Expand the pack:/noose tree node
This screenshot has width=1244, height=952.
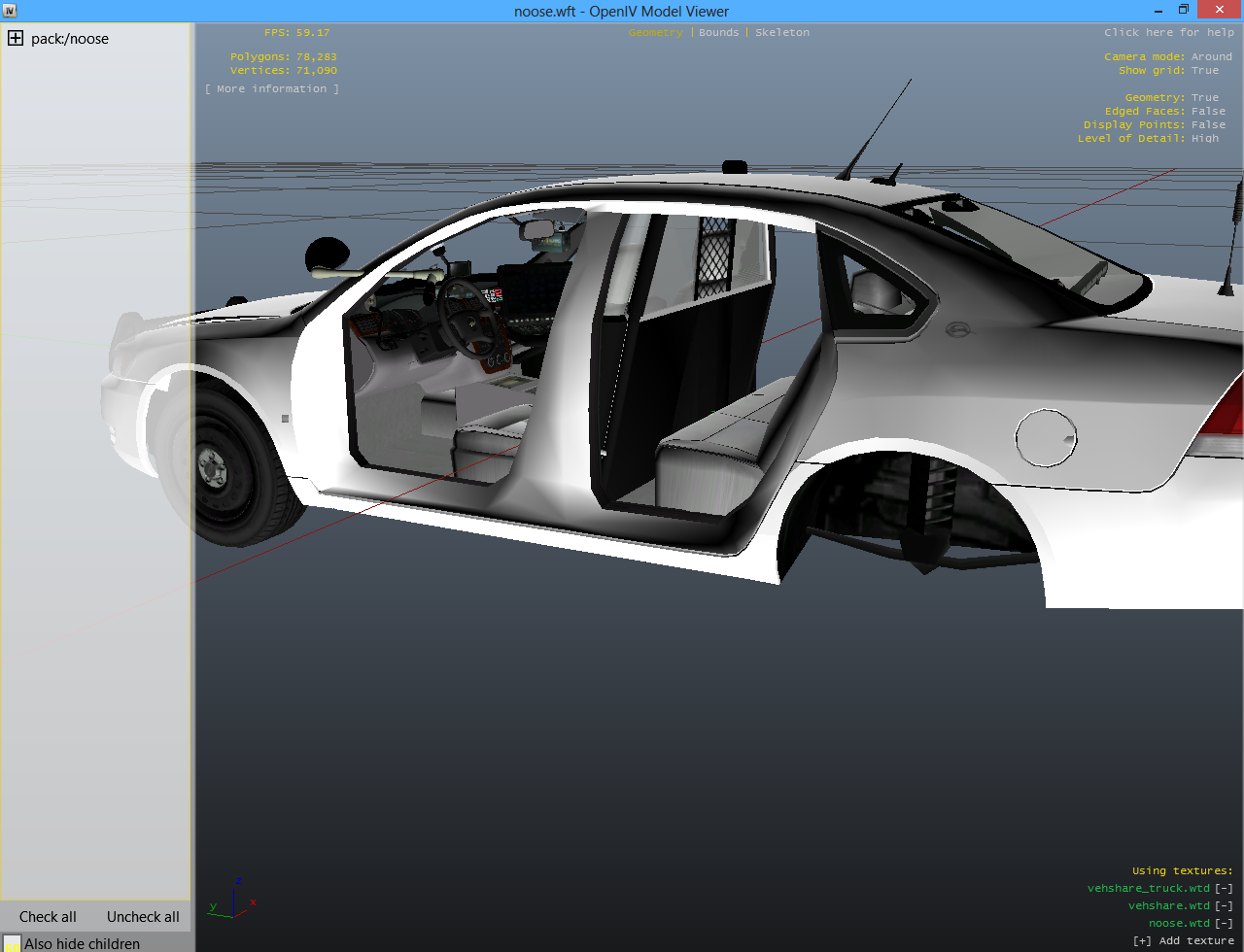pos(16,39)
